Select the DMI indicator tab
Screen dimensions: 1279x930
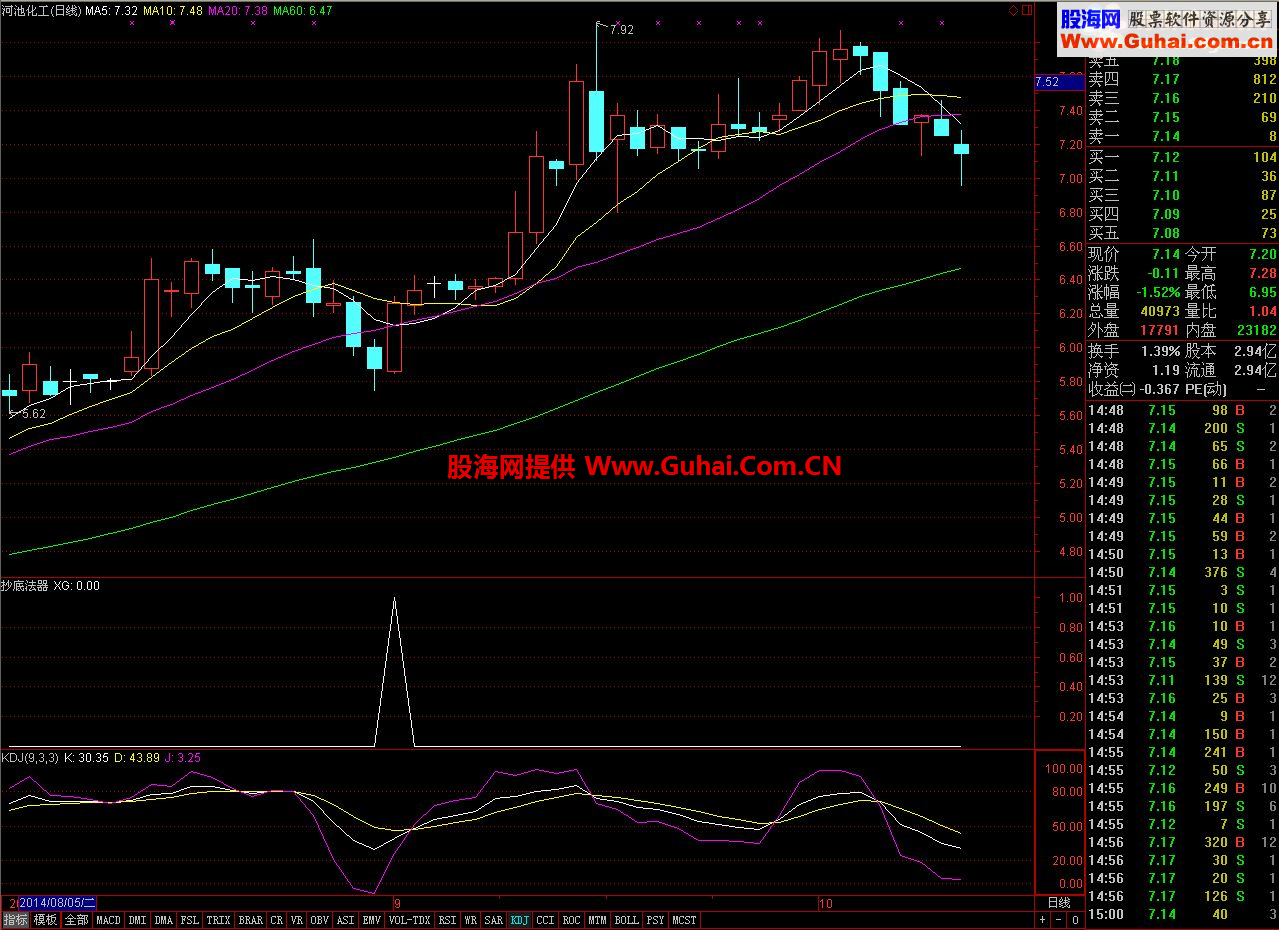pos(137,919)
